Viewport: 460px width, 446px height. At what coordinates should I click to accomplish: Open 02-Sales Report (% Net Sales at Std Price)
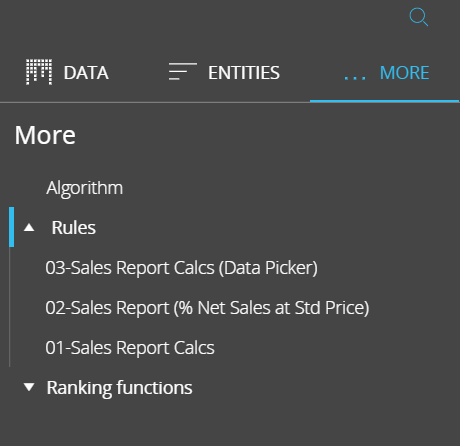tap(207, 308)
